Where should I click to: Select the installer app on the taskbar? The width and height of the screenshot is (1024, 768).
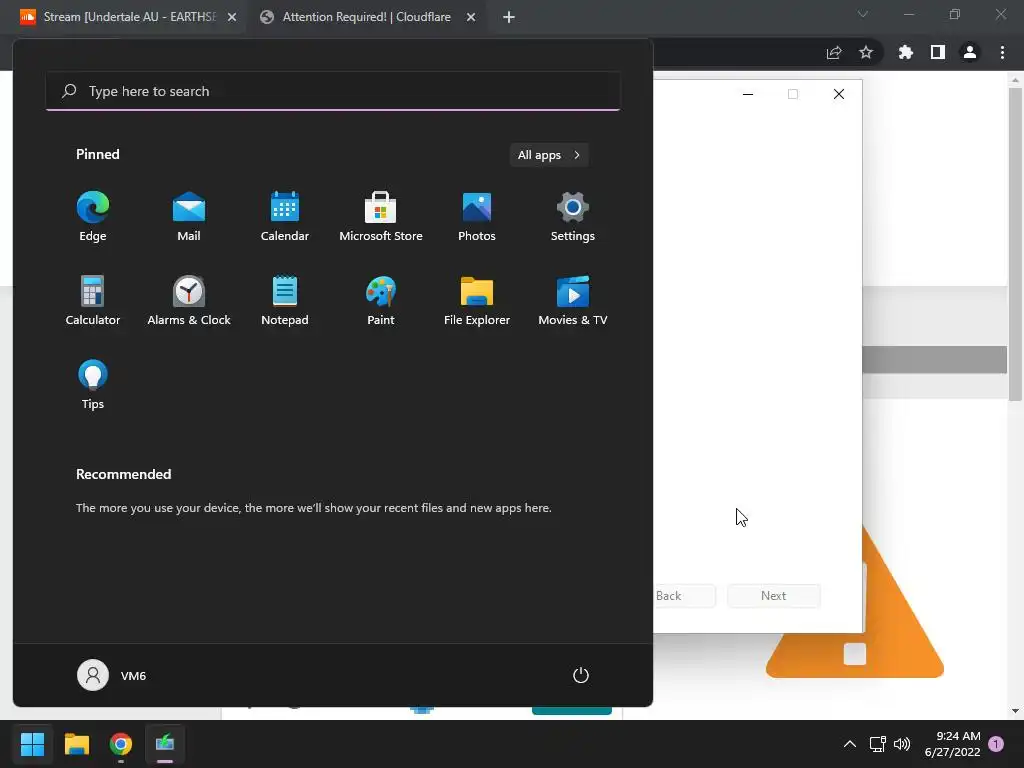click(x=165, y=744)
